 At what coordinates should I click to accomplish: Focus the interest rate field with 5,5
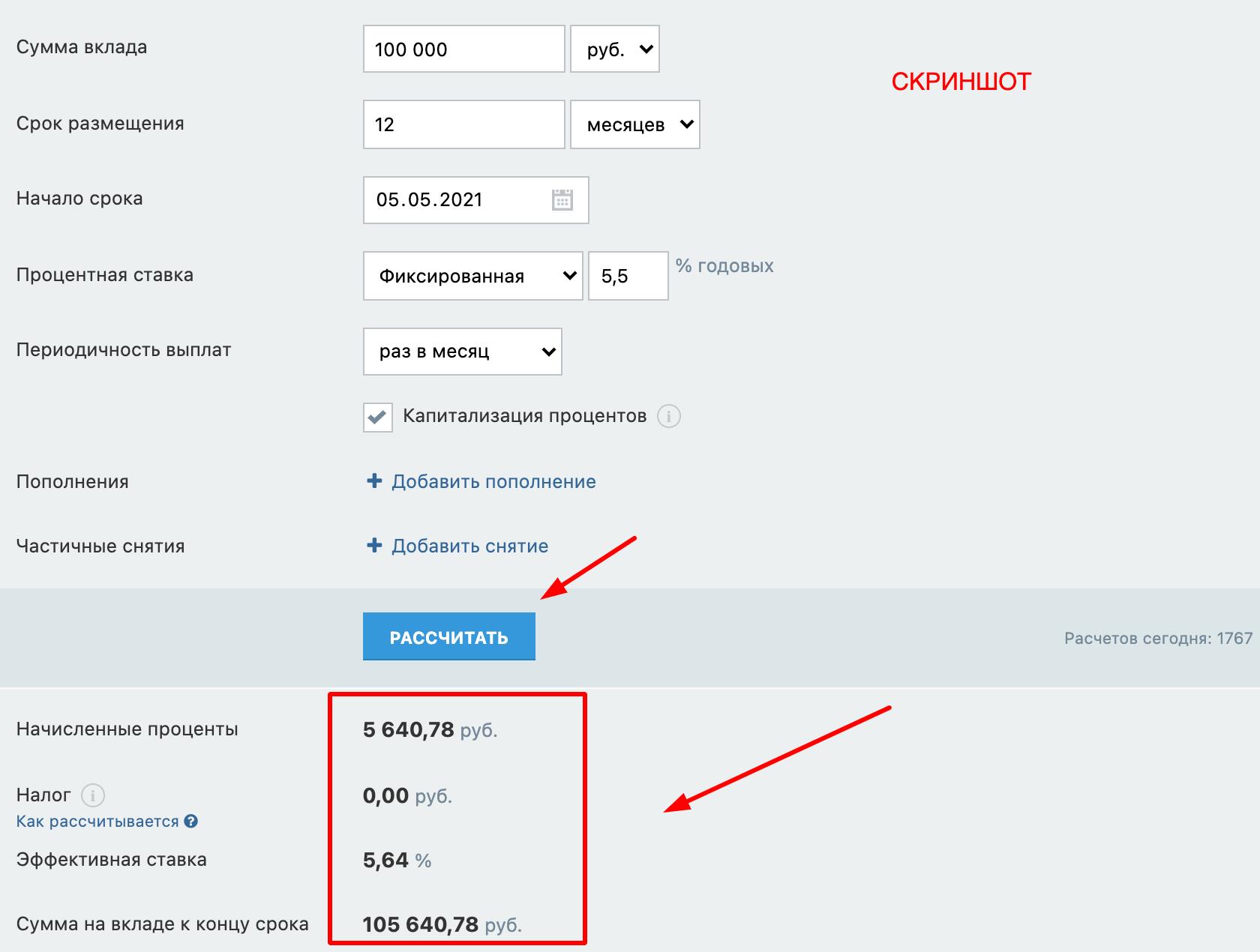pos(628,276)
